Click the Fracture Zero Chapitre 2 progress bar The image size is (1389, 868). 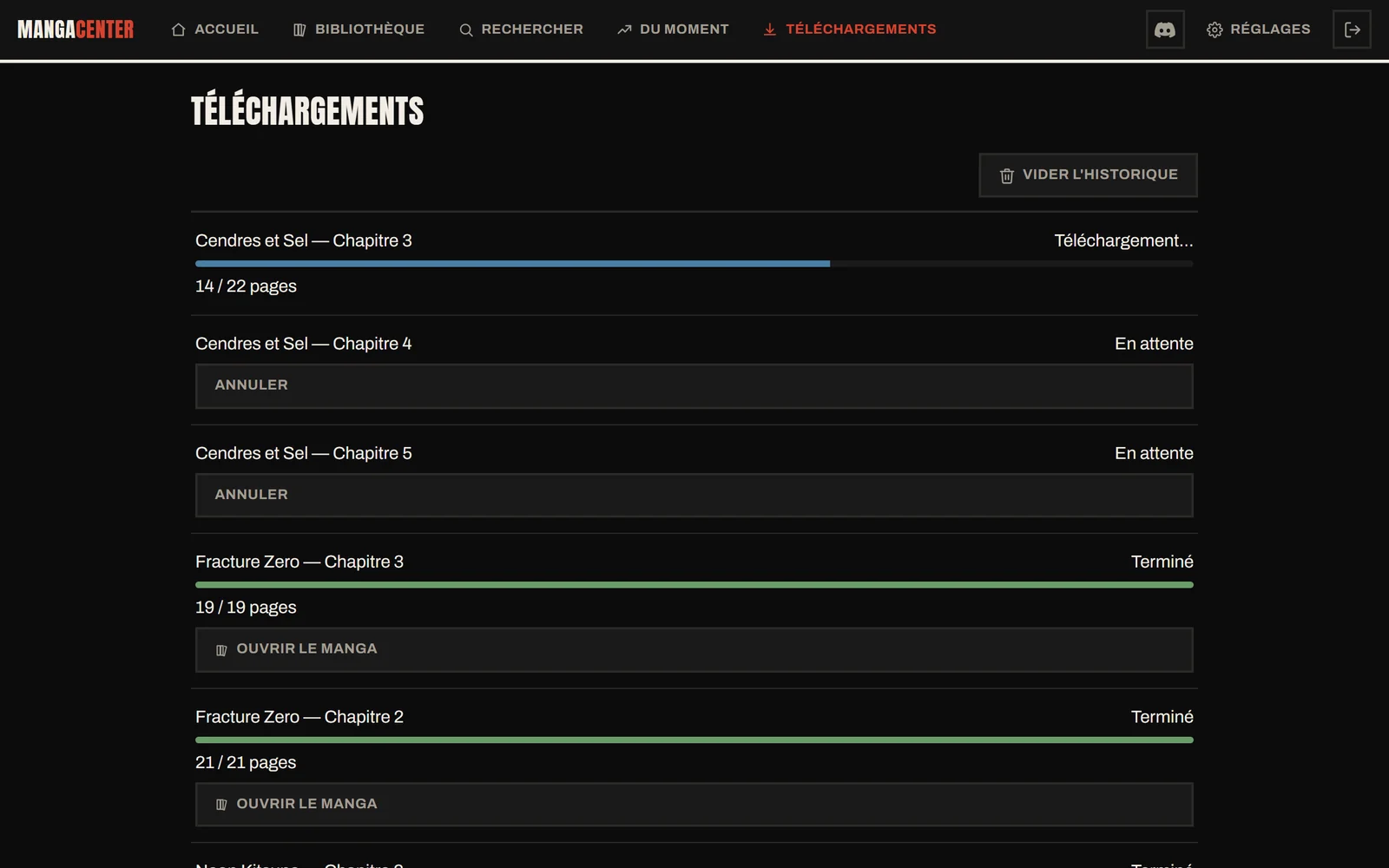[694, 740]
